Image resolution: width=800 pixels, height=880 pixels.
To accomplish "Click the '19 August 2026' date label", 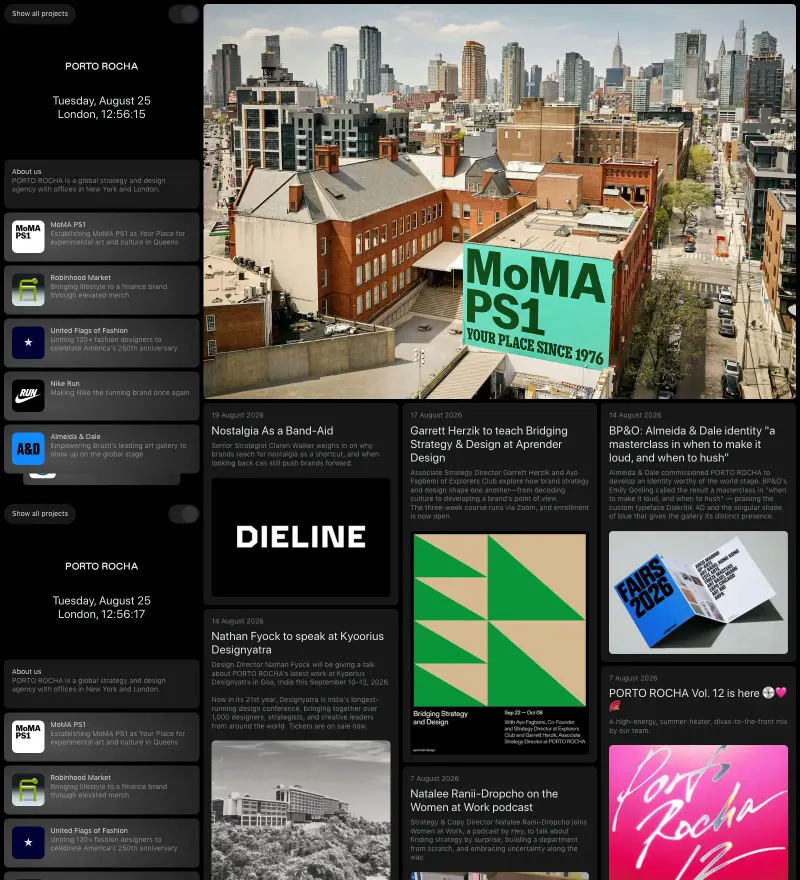I will [x=237, y=415].
